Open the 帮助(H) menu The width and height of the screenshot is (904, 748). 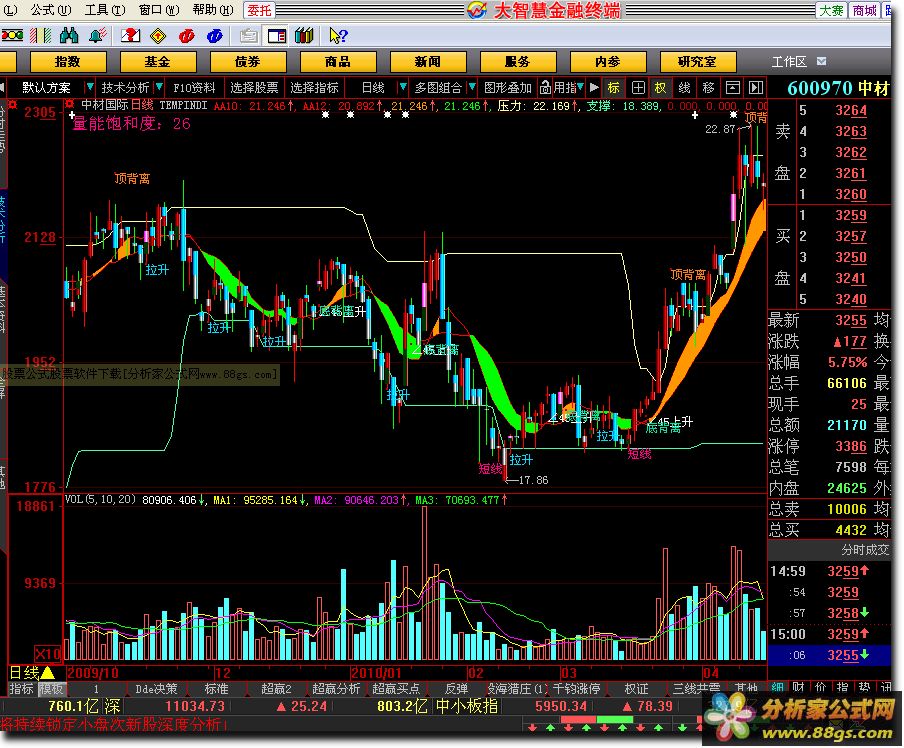(213, 10)
